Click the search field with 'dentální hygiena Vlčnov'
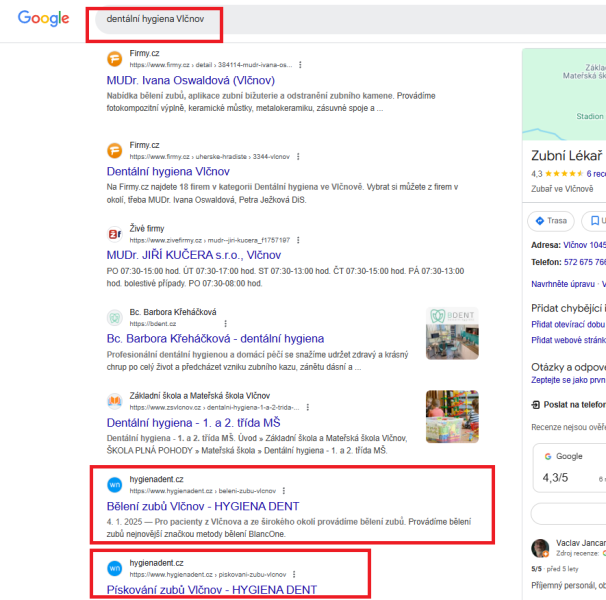 pyautogui.click(x=350, y=19)
